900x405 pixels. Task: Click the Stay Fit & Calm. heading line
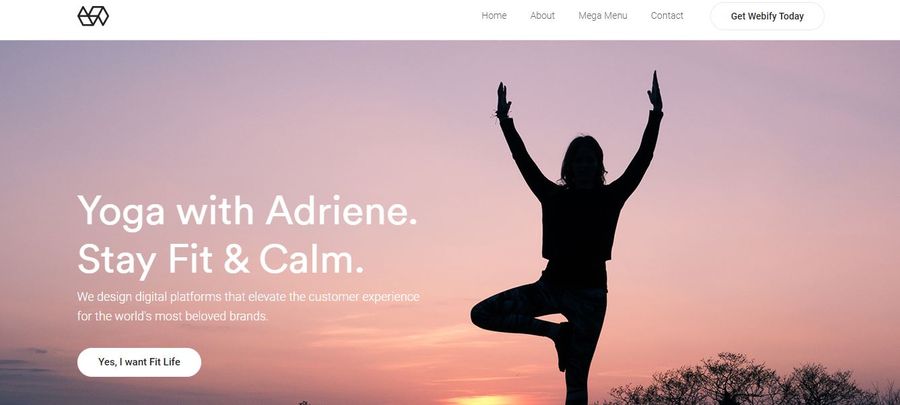220,260
